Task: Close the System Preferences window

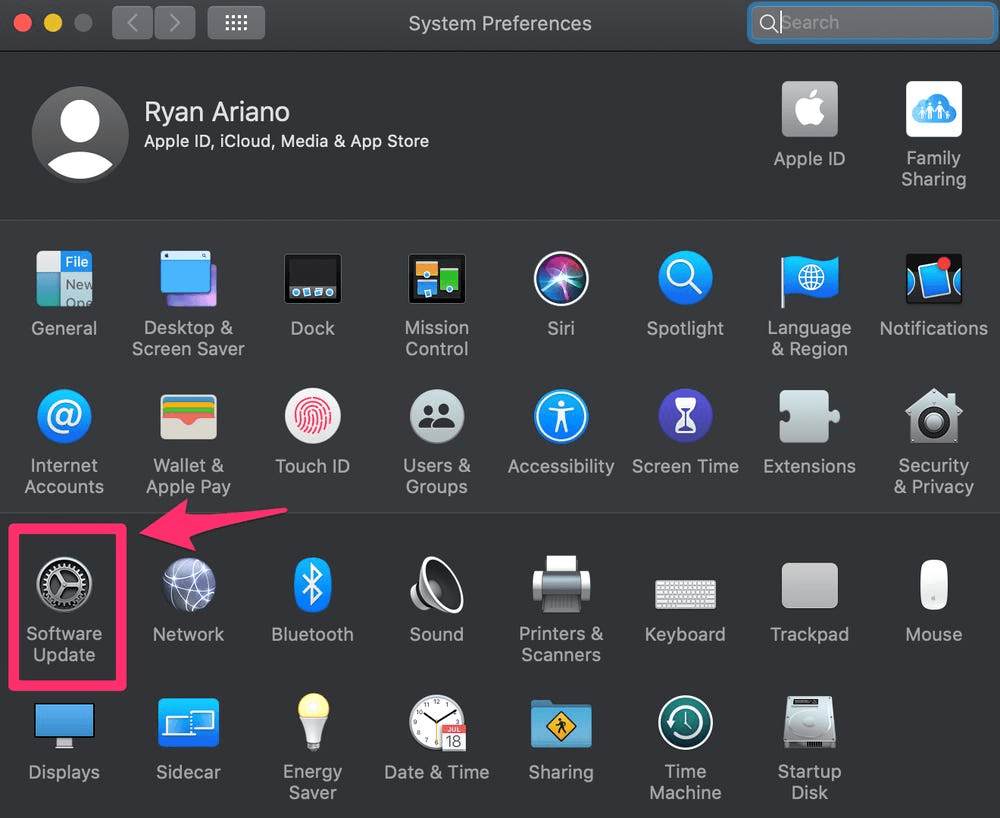Action: tap(23, 23)
